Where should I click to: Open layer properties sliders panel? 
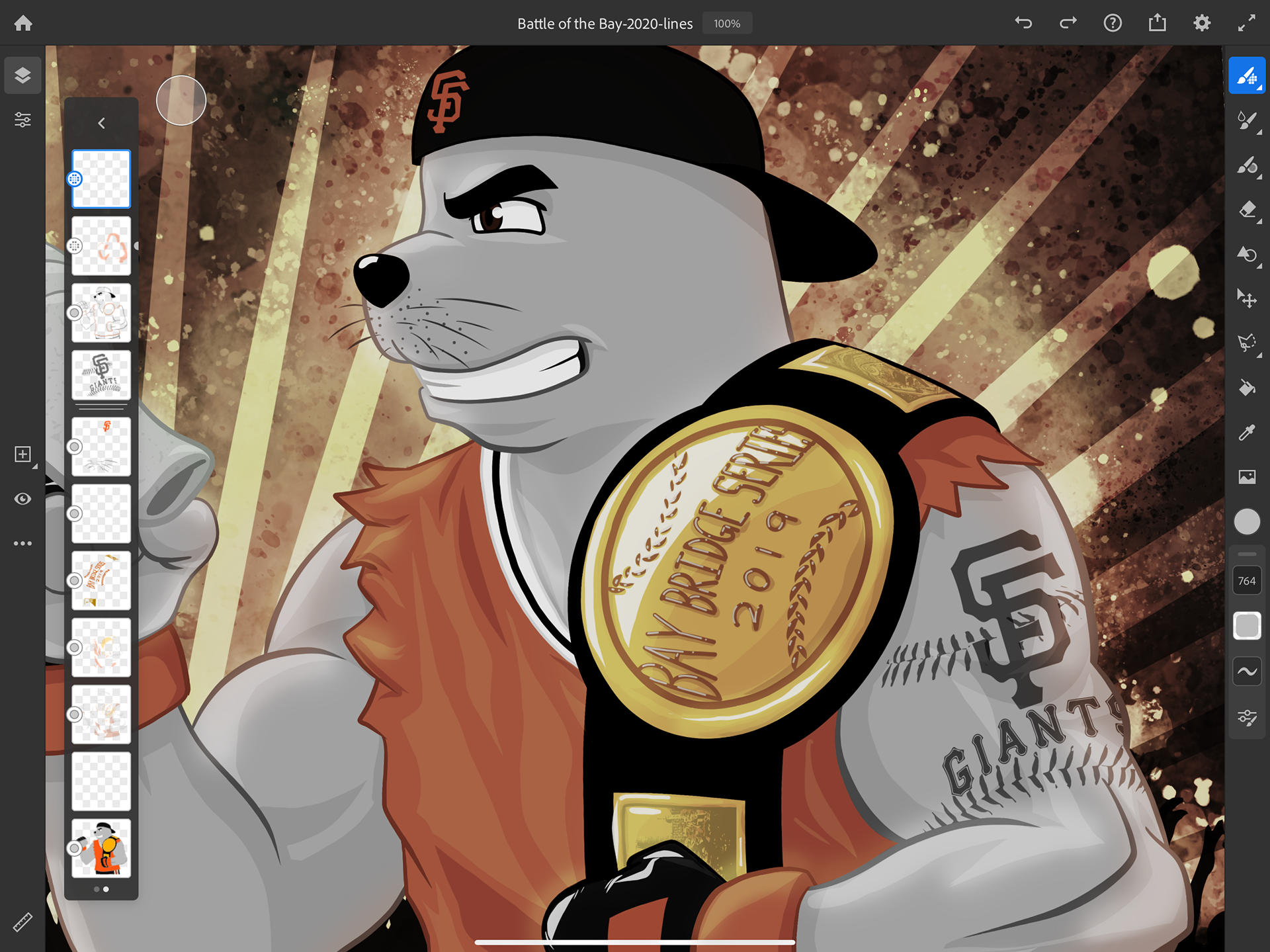(x=22, y=120)
